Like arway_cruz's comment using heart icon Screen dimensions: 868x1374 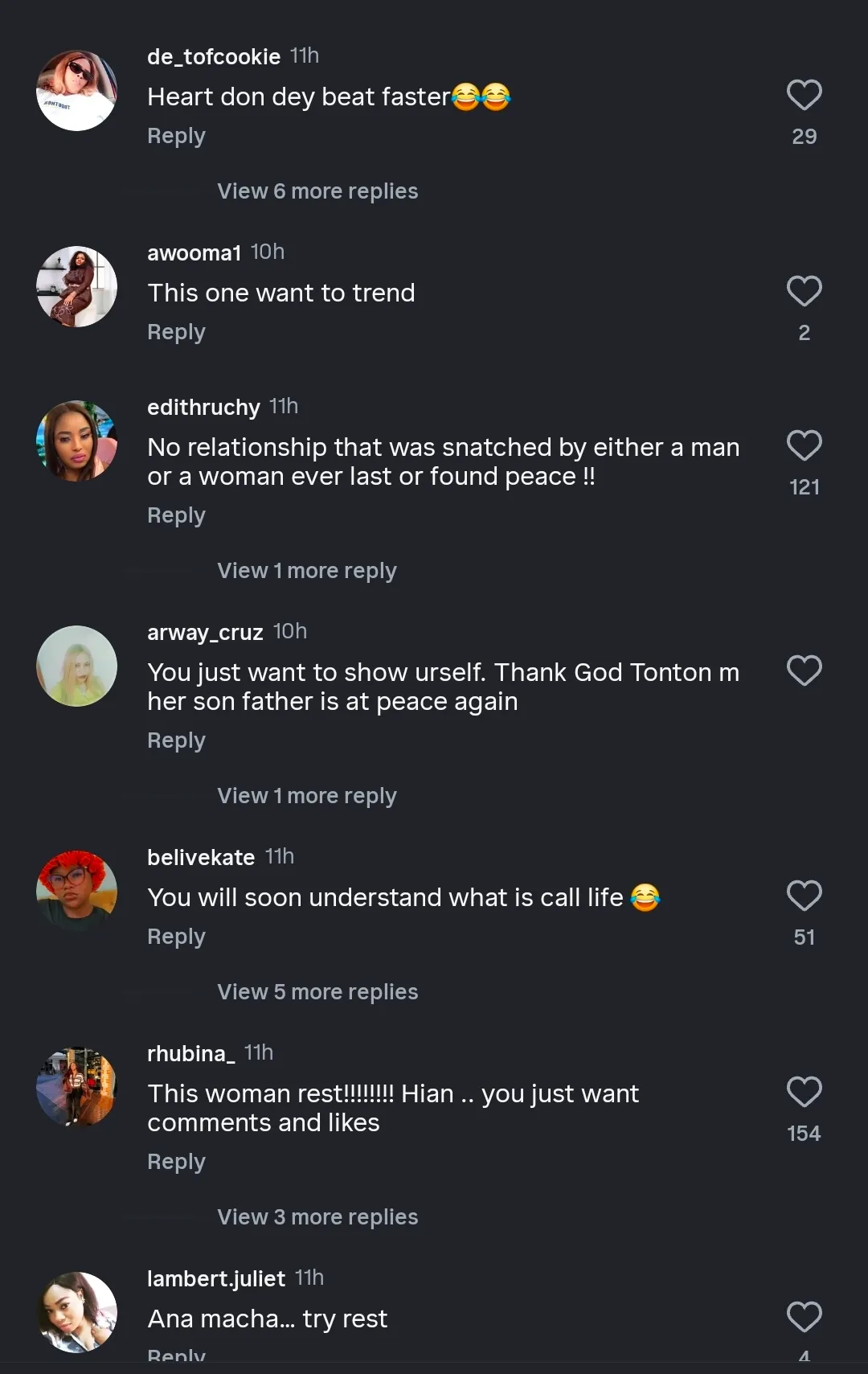[x=804, y=671]
